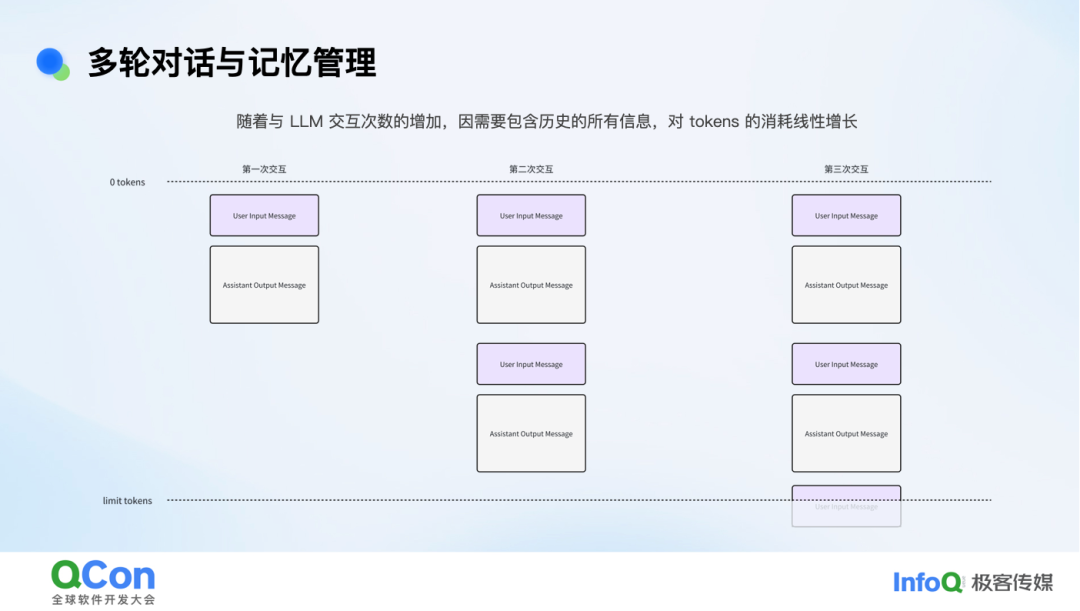Select the upper Assistant Output Message box under 第二次交互
The height and width of the screenshot is (611, 1080).
pyautogui.click(x=531, y=285)
